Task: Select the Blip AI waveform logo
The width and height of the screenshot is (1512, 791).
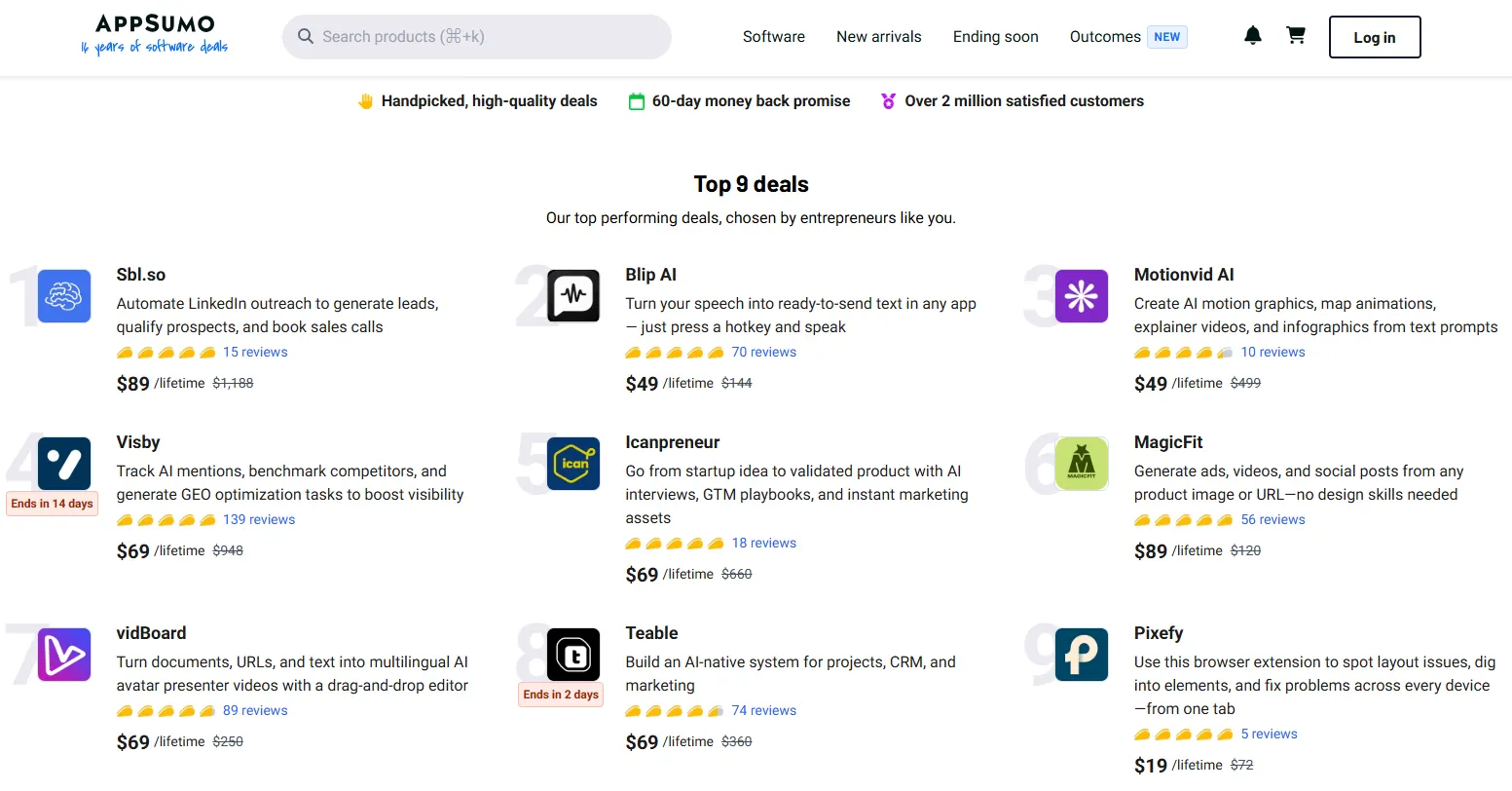Action: click(572, 296)
